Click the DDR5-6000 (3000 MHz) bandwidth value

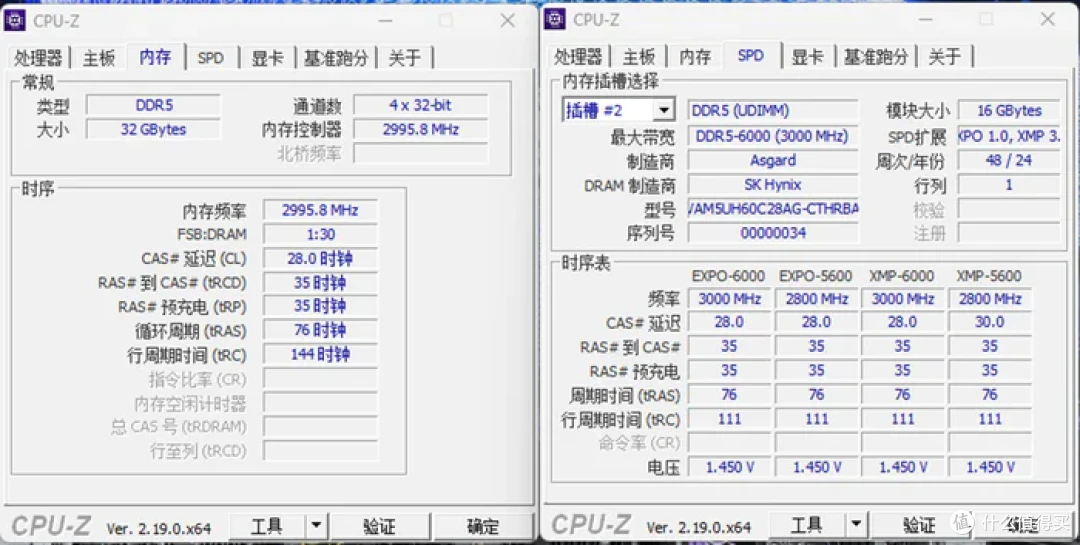(773, 136)
